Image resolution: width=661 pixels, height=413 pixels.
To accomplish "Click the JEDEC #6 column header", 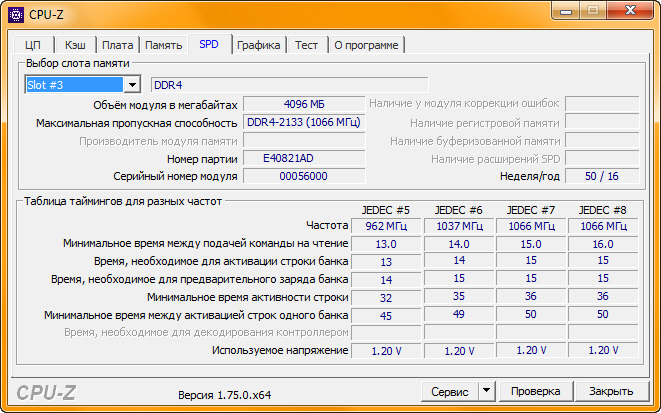I will coord(459,210).
